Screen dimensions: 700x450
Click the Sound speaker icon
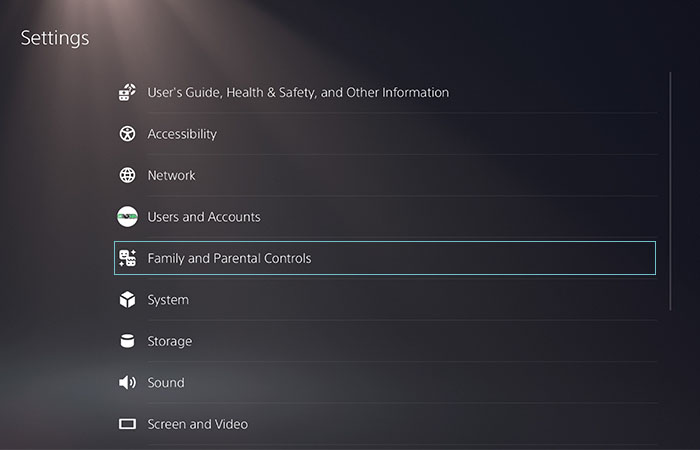point(127,383)
